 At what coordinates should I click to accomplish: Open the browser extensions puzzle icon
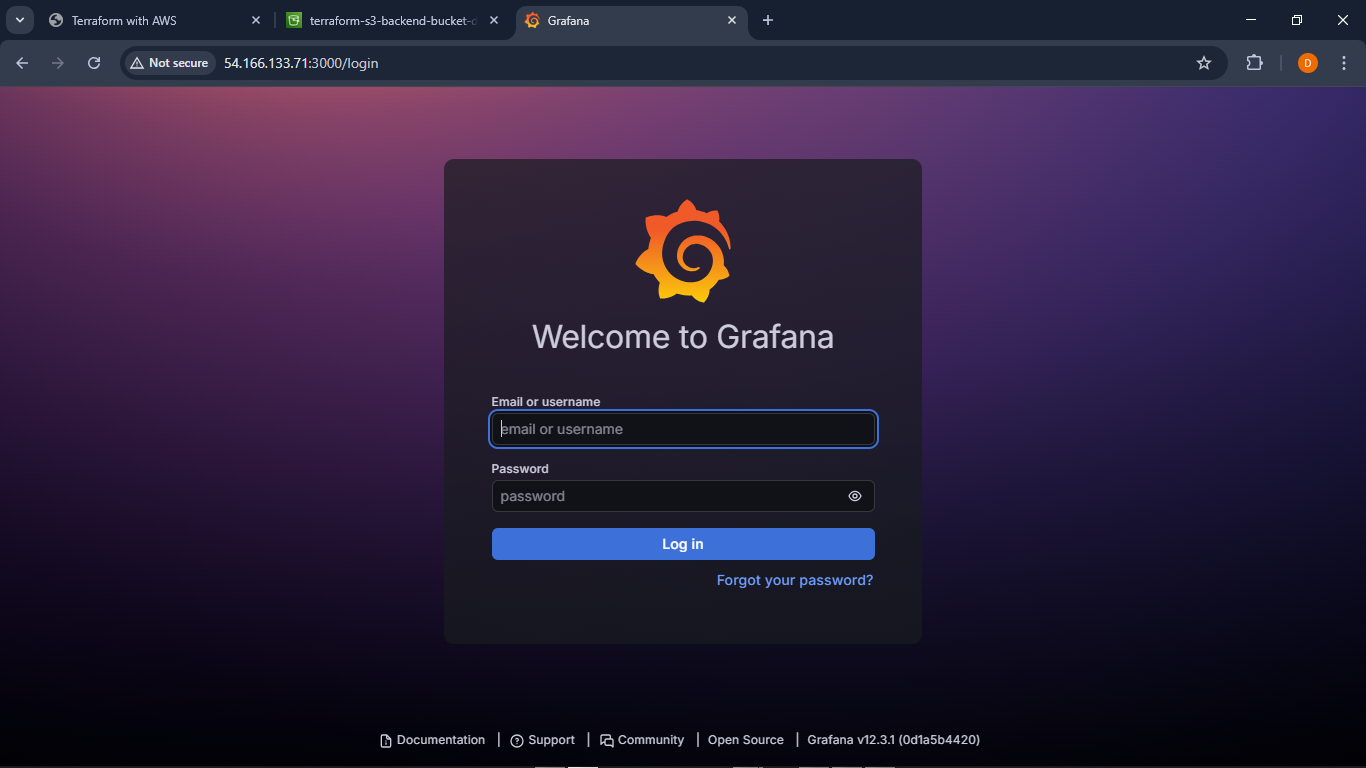(1254, 62)
